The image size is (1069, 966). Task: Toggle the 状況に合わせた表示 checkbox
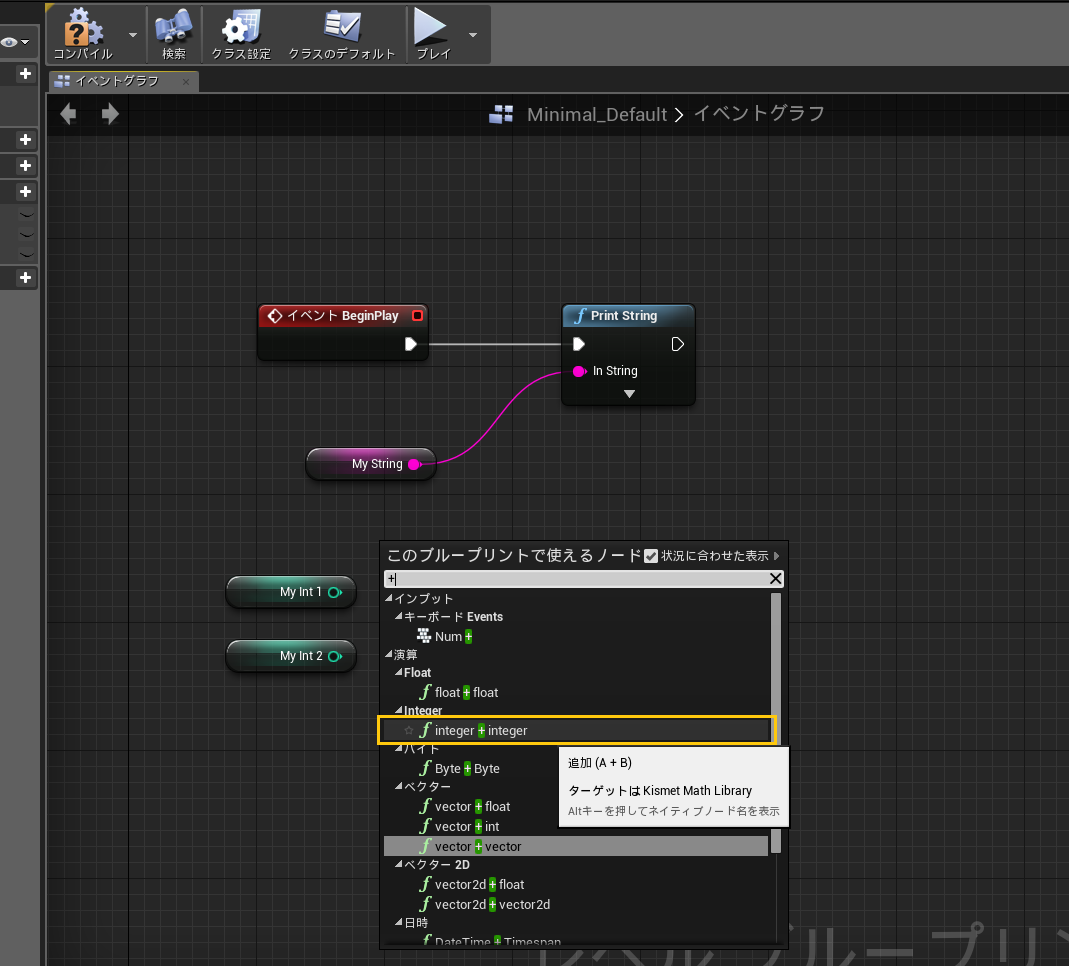(651, 556)
